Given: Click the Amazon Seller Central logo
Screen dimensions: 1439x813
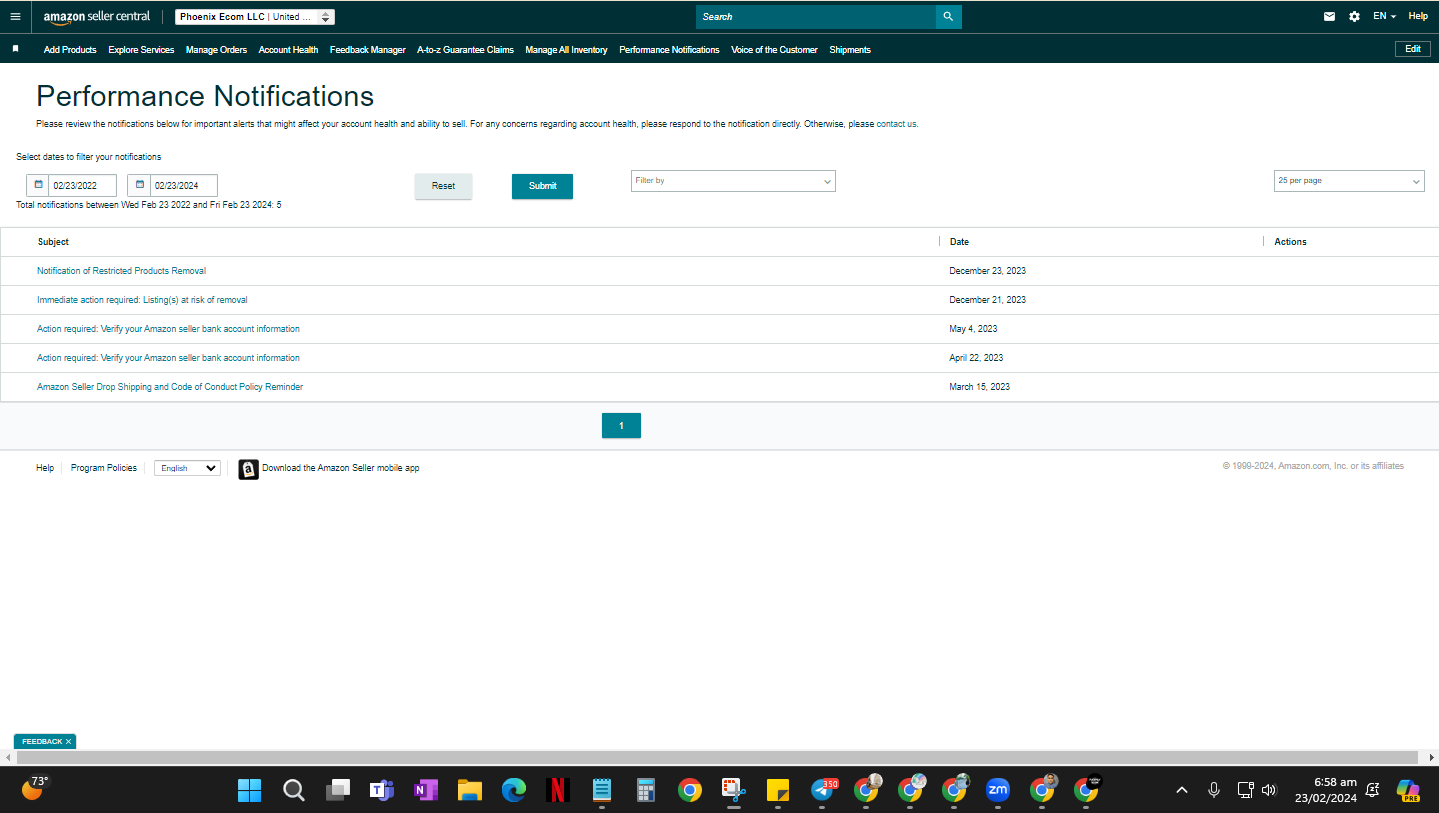Looking at the screenshot, I should click(x=97, y=17).
